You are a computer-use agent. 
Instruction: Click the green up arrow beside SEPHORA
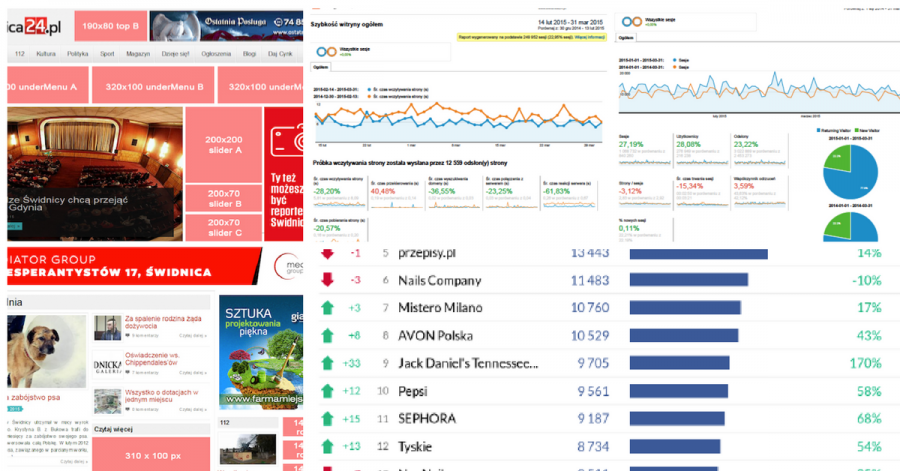click(x=328, y=419)
